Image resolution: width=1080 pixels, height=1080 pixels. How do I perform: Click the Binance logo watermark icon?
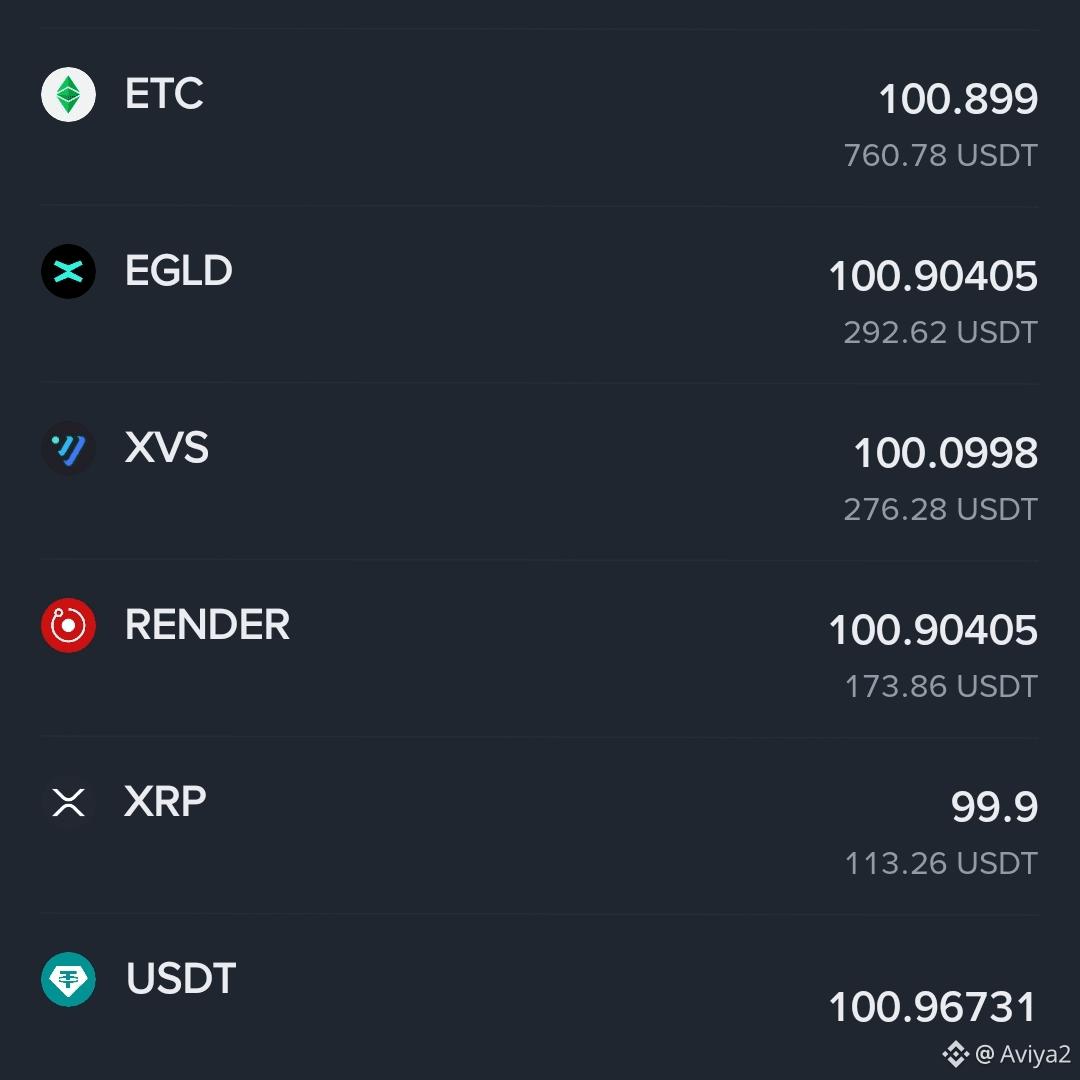[955, 1055]
